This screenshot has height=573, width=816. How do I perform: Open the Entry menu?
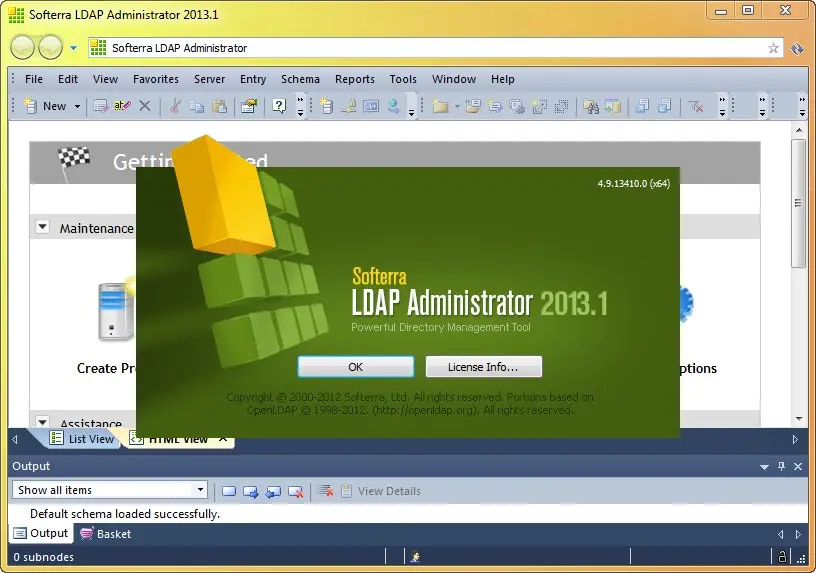(x=253, y=79)
